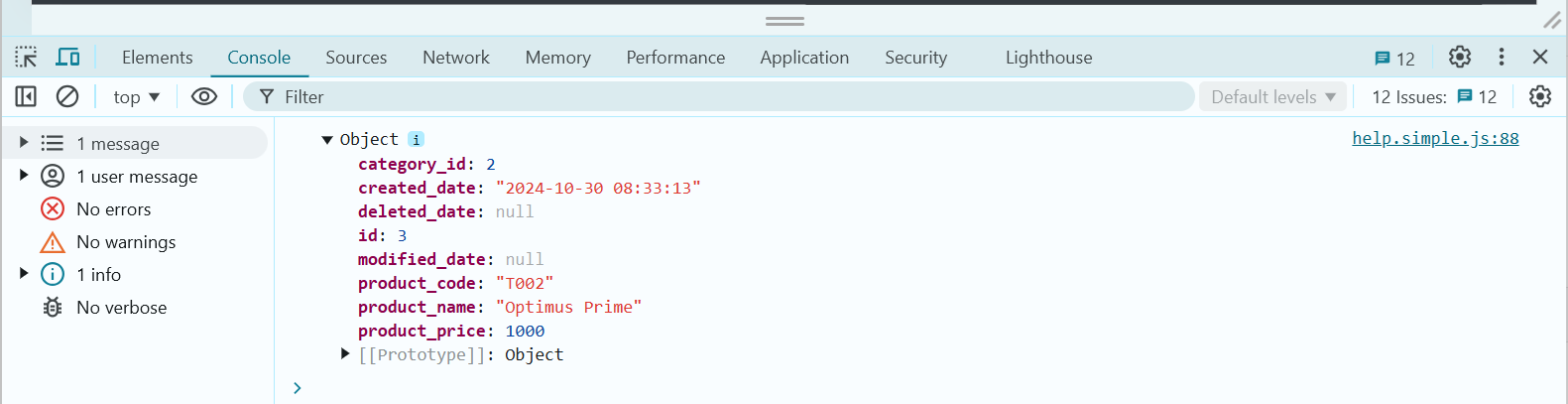Switch to the Elements tab
This screenshot has width=1568, height=404.
pyautogui.click(x=157, y=58)
